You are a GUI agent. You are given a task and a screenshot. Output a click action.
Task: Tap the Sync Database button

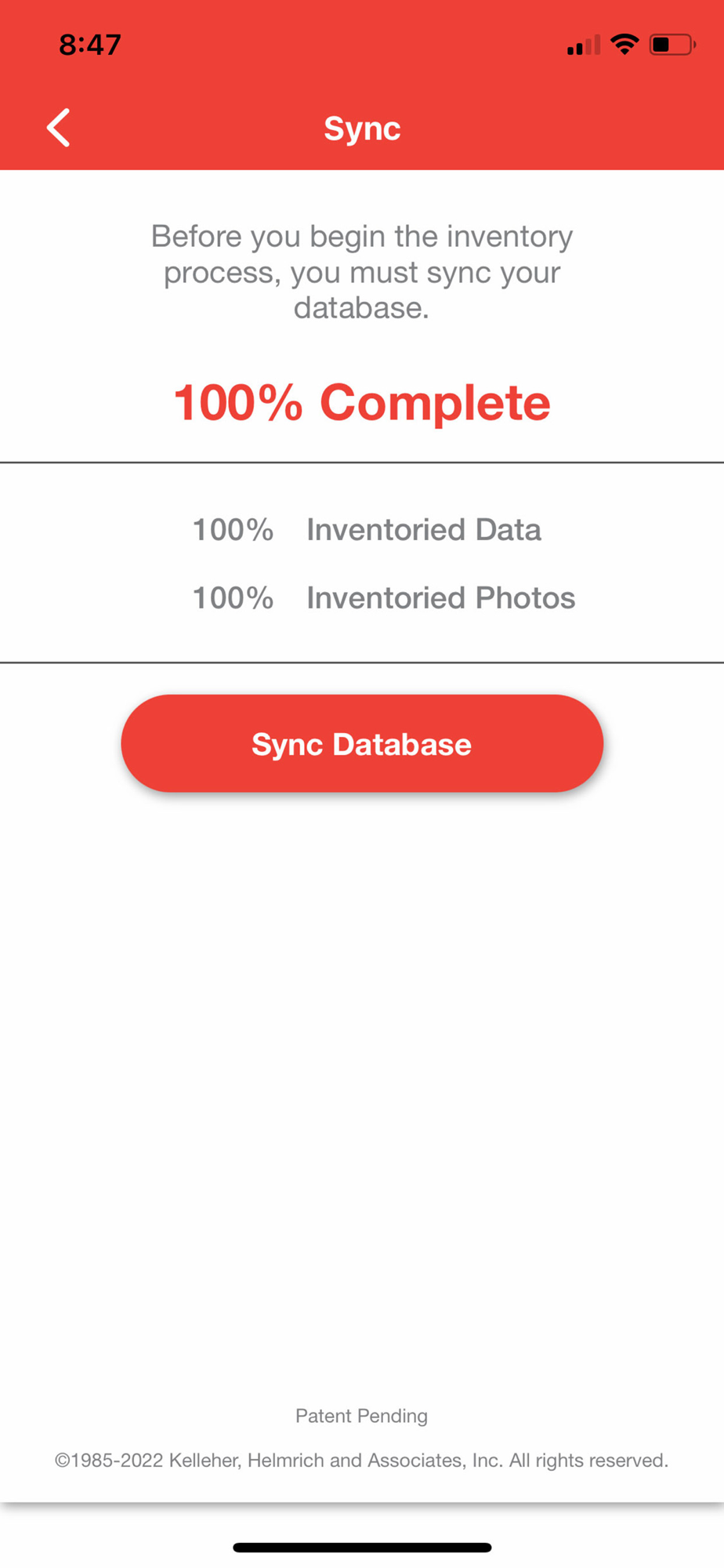tap(362, 743)
